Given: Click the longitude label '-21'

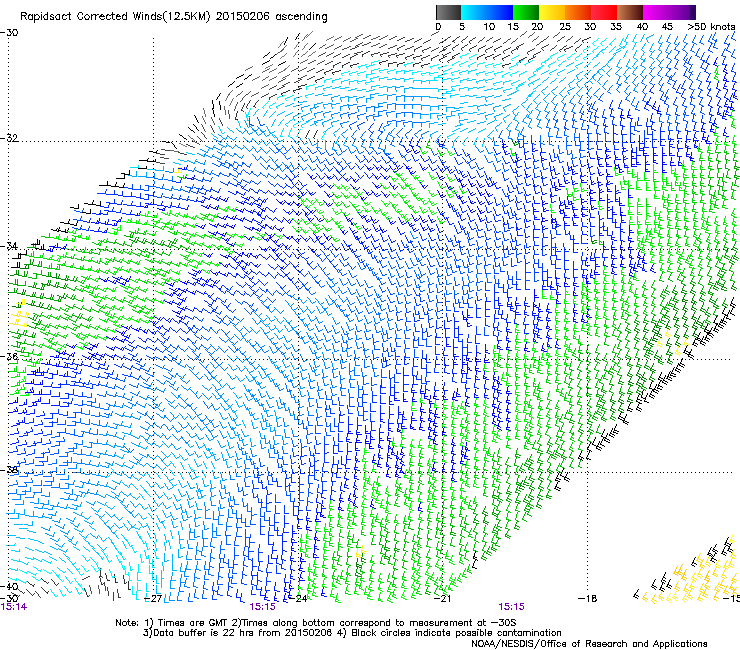Looking at the screenshot, I should point(442,599).
